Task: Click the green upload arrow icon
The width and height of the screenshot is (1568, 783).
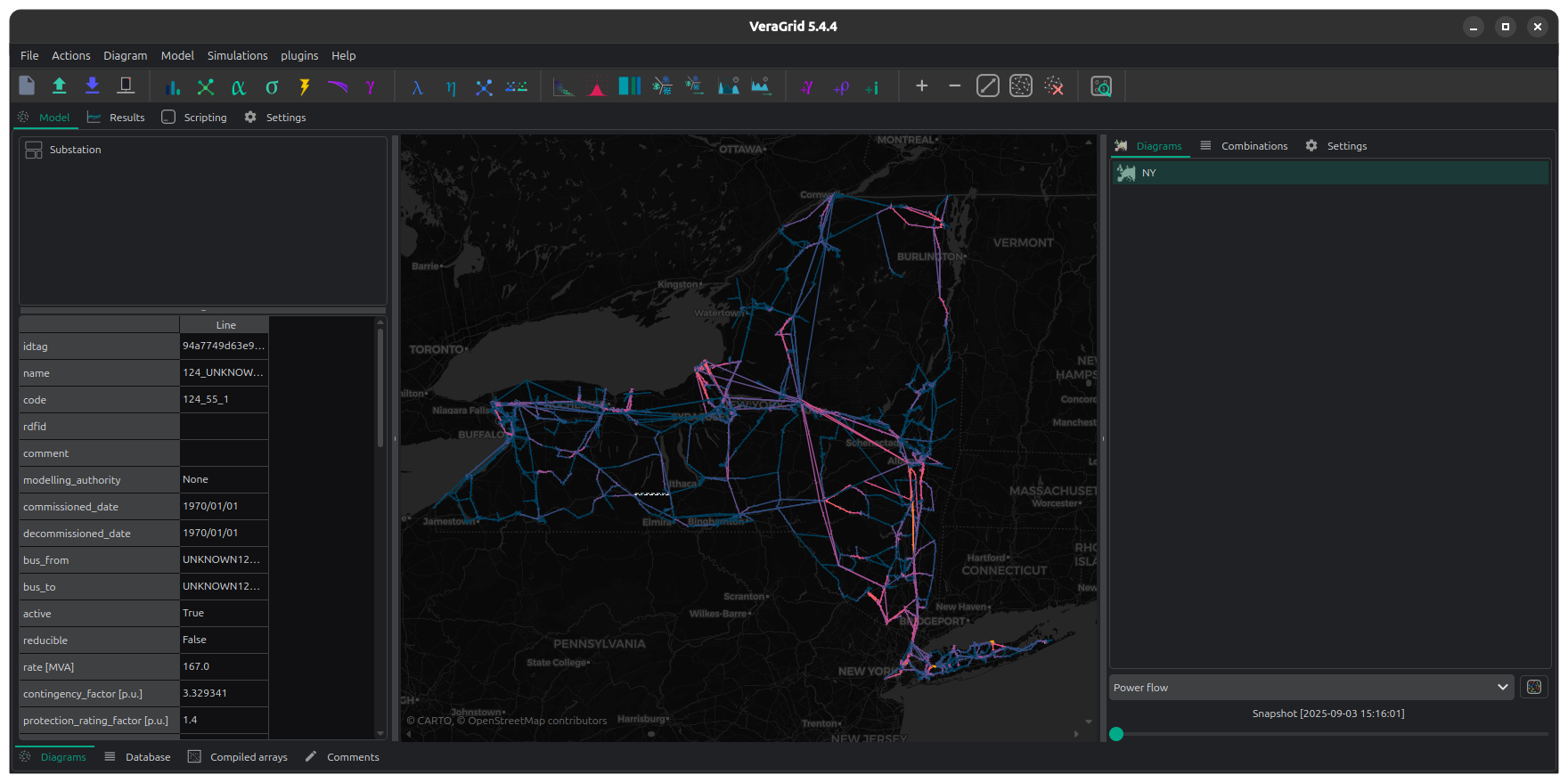Action: pyautogui.click(x=60, y=86)
